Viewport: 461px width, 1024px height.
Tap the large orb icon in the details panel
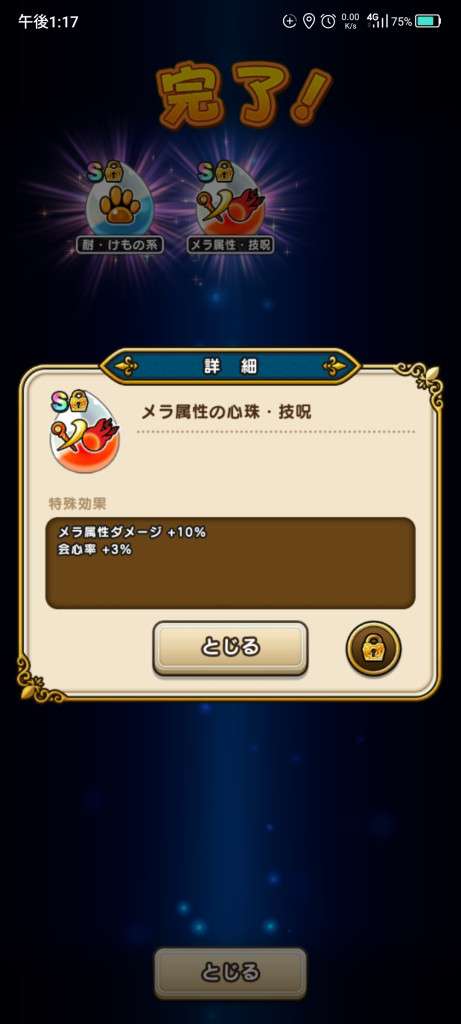(84, 434)
